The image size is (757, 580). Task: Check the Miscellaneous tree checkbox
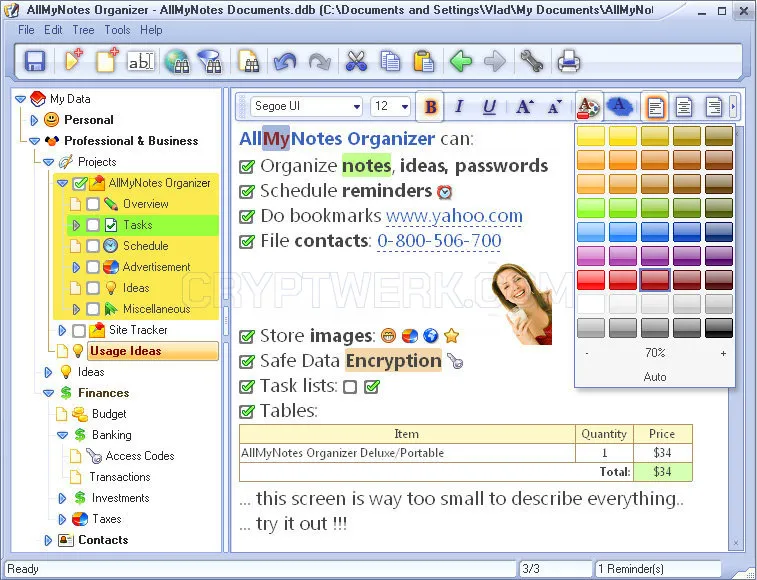click(93, 309)
